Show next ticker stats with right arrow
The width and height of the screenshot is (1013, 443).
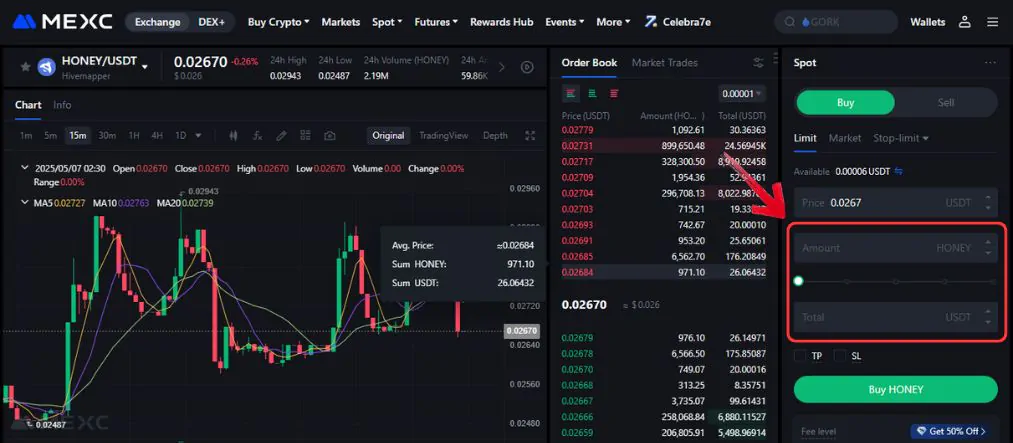point(502,67)
